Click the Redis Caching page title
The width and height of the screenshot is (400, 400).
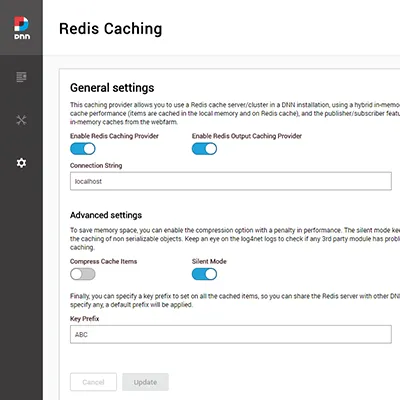[111, 29]
